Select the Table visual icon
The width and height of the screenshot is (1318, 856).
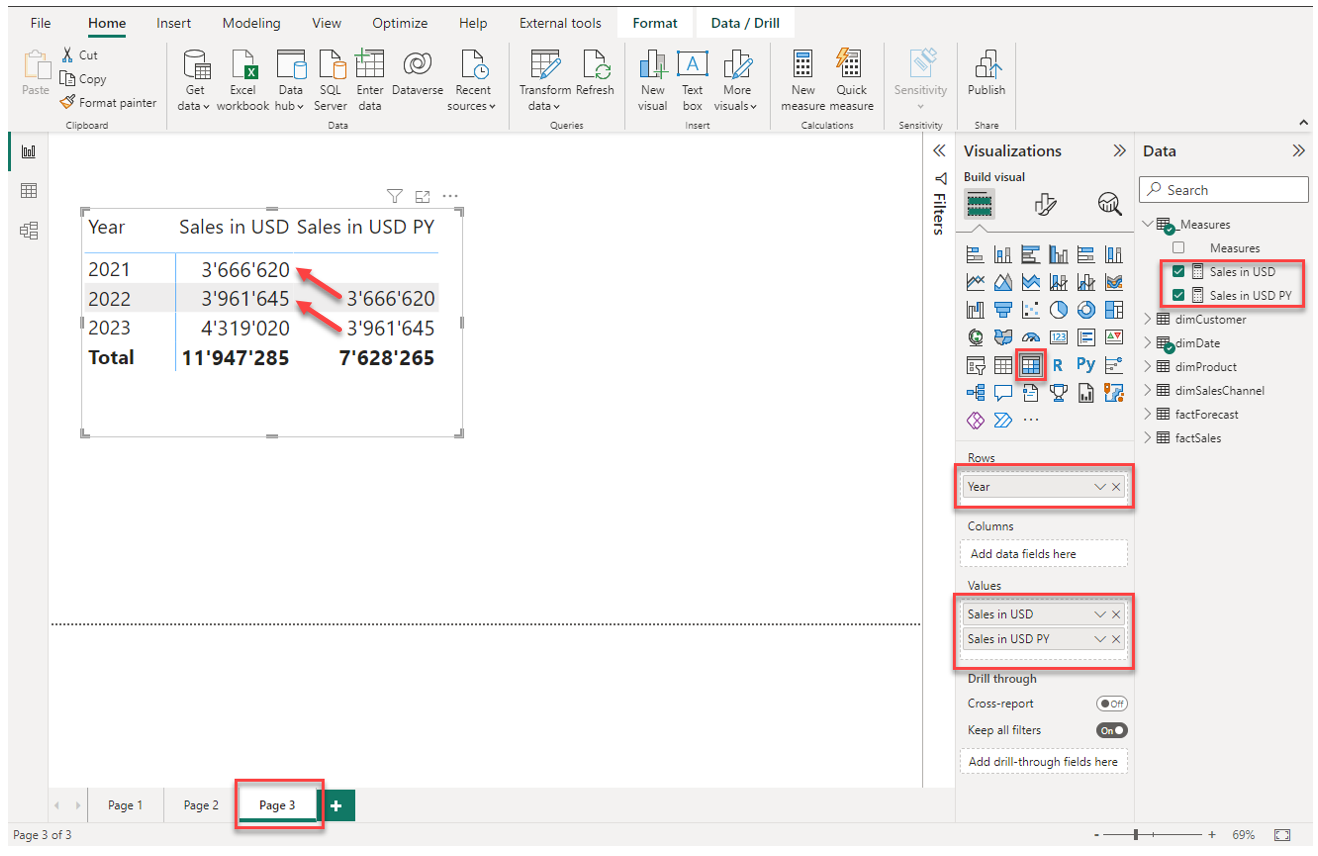click(x=1003, y=366)
